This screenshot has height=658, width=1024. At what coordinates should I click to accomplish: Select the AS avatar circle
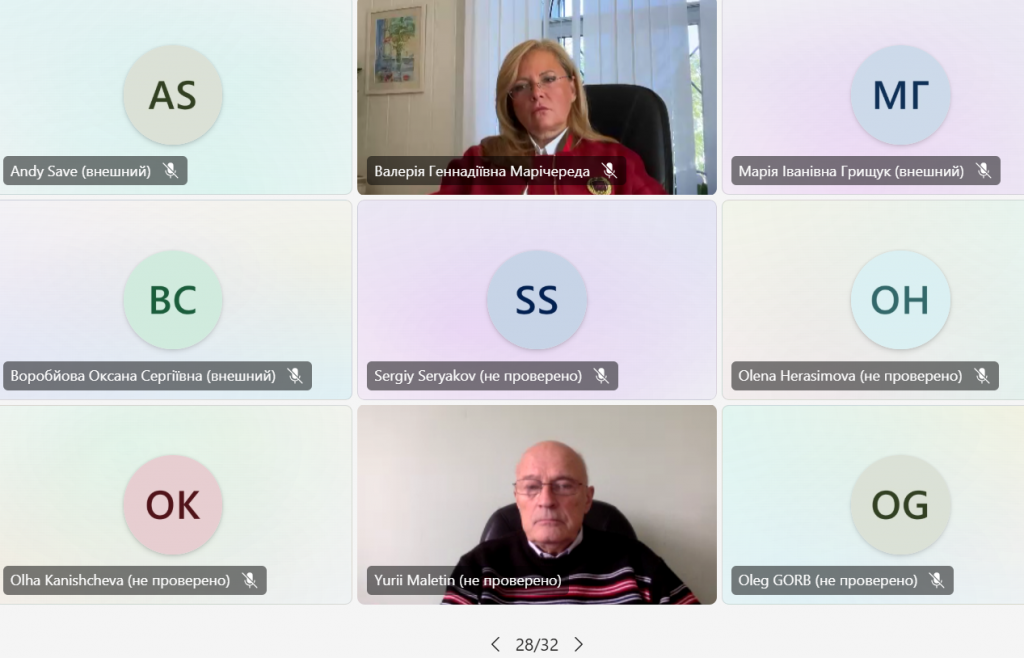[173, 95]
